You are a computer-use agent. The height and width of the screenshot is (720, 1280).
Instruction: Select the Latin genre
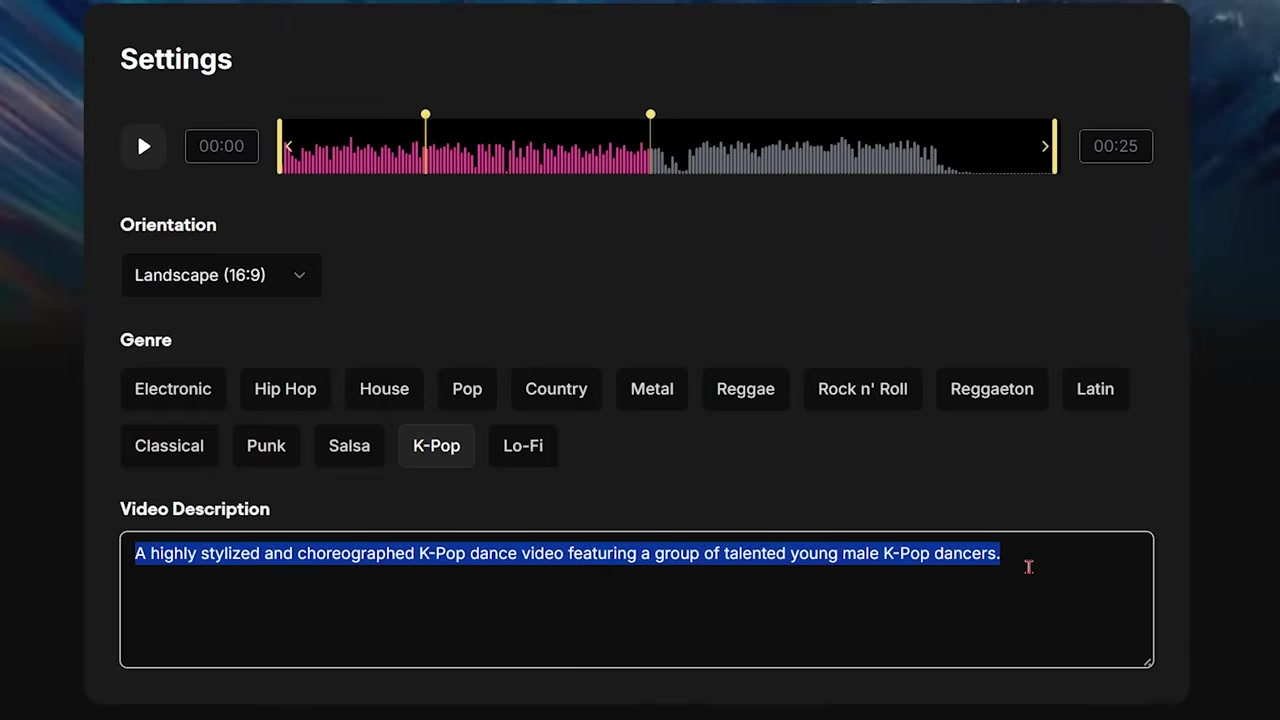pos(1095,389)
